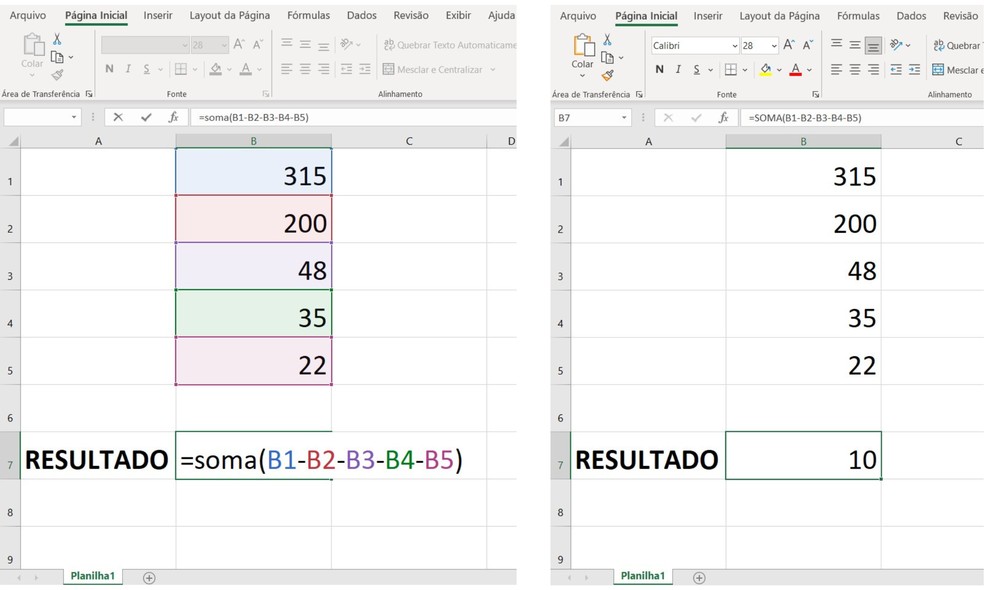This screenshot has height=590, width=984.
Task: Click the Planilha1 sheet tab button
Action: [x=642, y=576]
